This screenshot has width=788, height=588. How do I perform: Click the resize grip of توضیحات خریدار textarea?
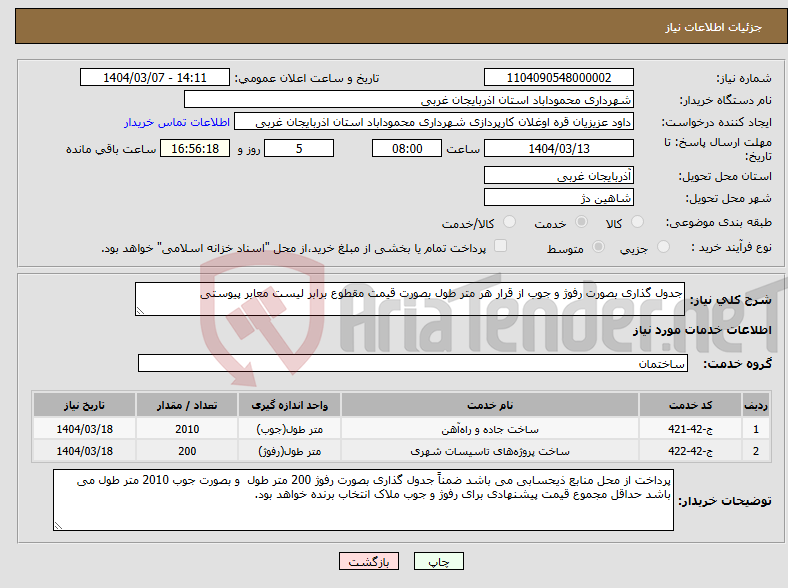[x=58, y=526]
